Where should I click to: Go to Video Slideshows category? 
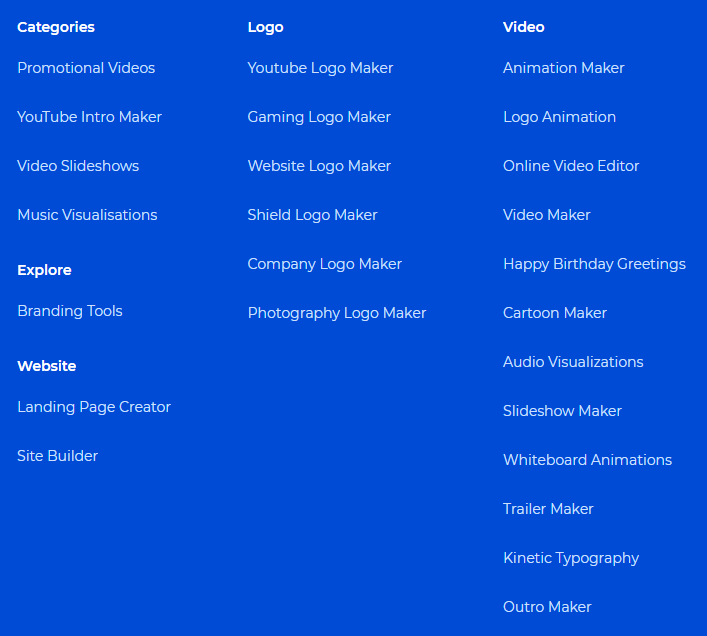click(x=78, y=166)
